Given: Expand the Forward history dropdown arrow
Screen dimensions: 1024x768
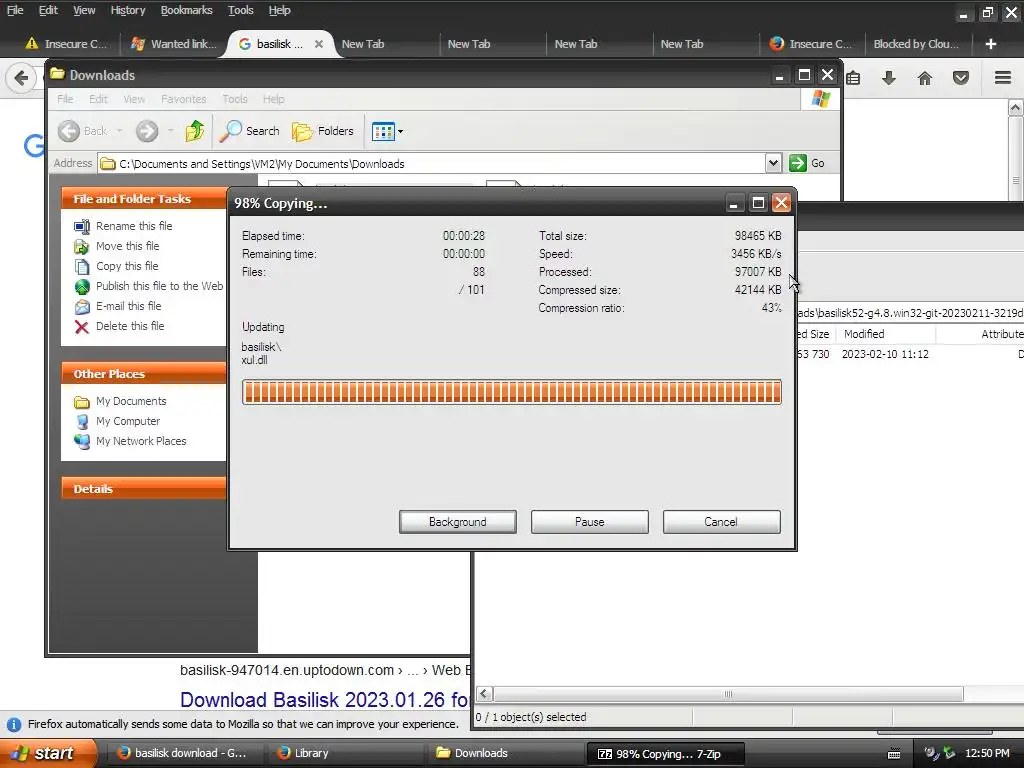Looking at the screenshot, I should pyautogui.click(x=170, y=131).
